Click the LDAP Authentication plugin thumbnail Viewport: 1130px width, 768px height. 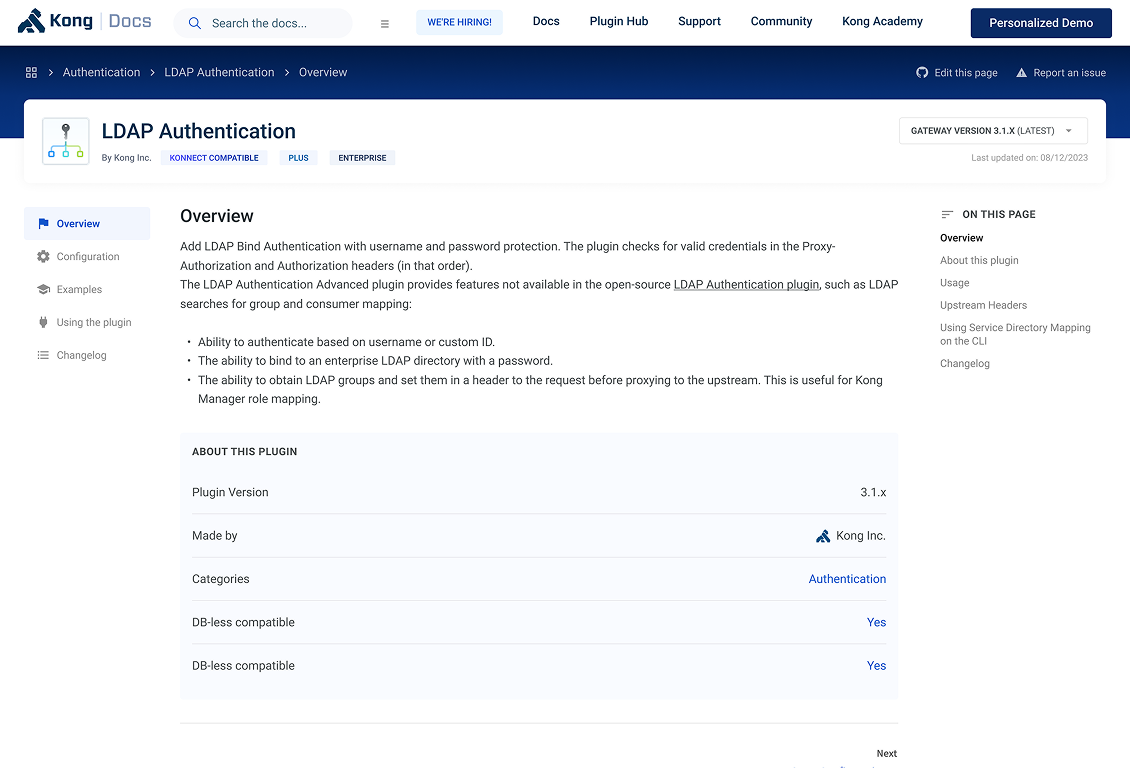[66, 141]
